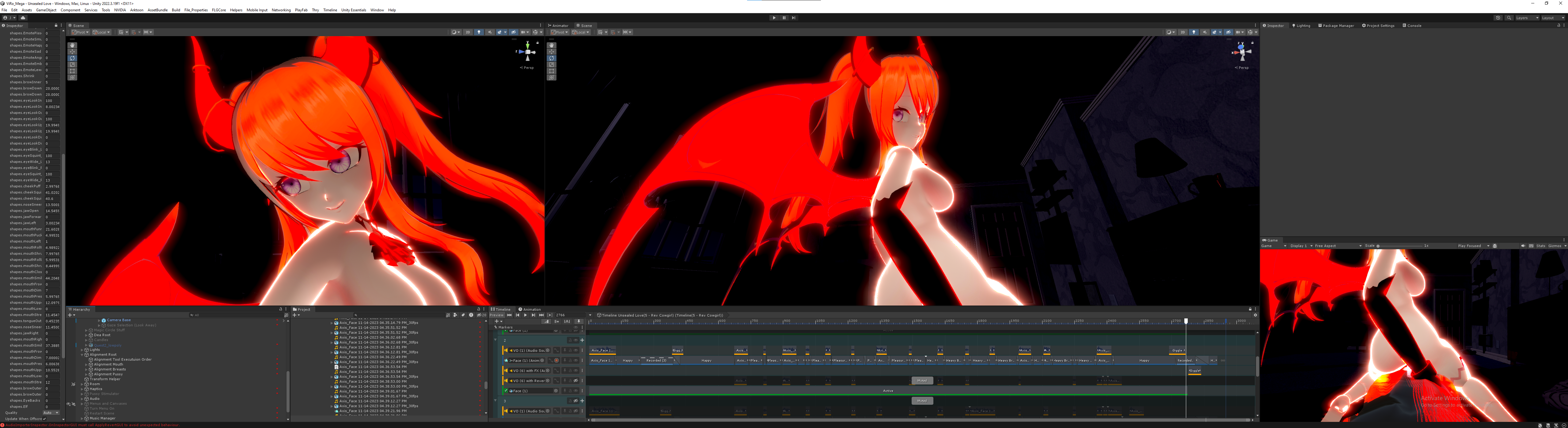Click the global search magnifier icon

[x=1509, y=18]
